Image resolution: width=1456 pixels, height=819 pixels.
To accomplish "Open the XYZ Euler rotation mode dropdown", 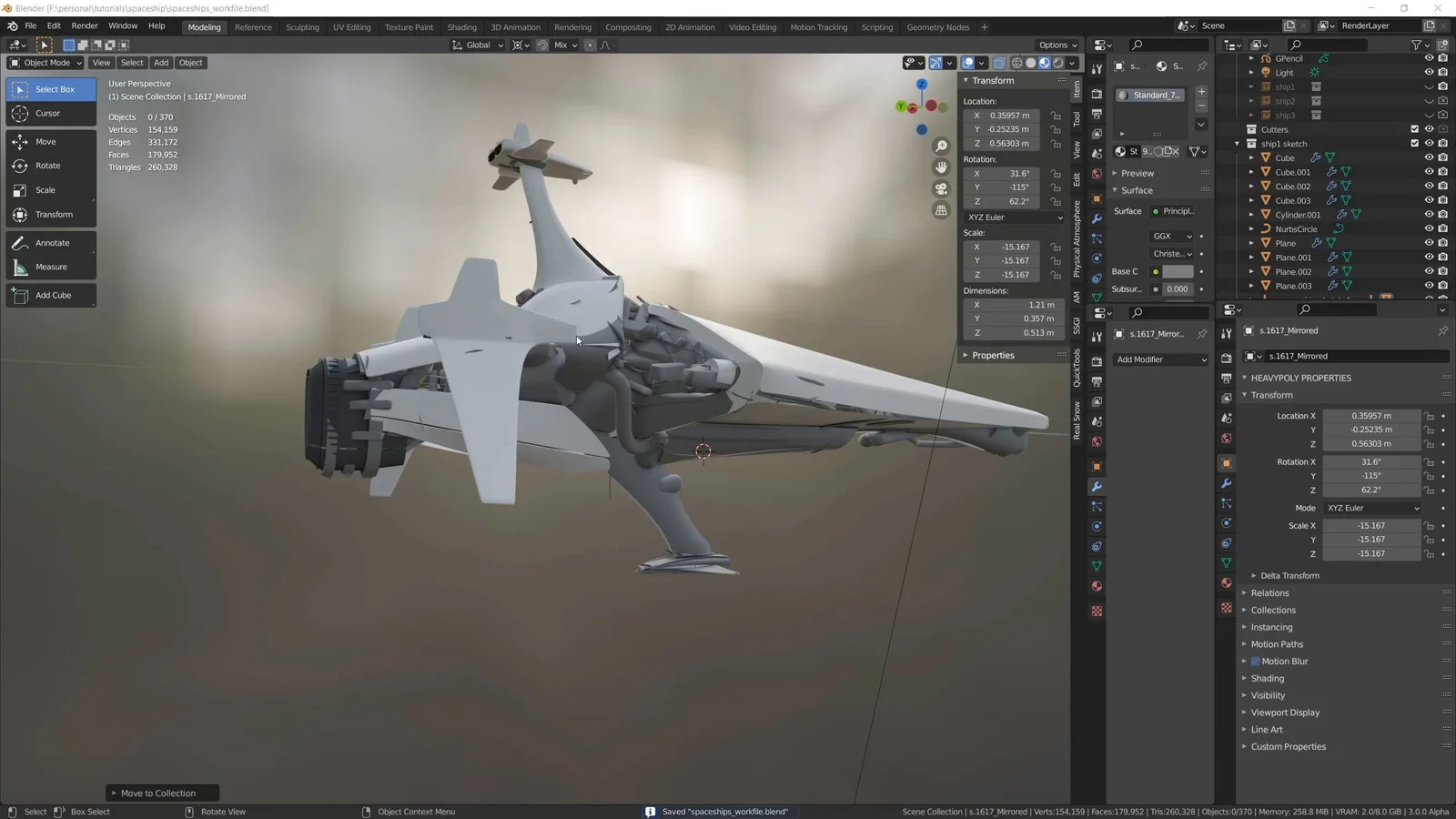I will [x=1013, y=217].
